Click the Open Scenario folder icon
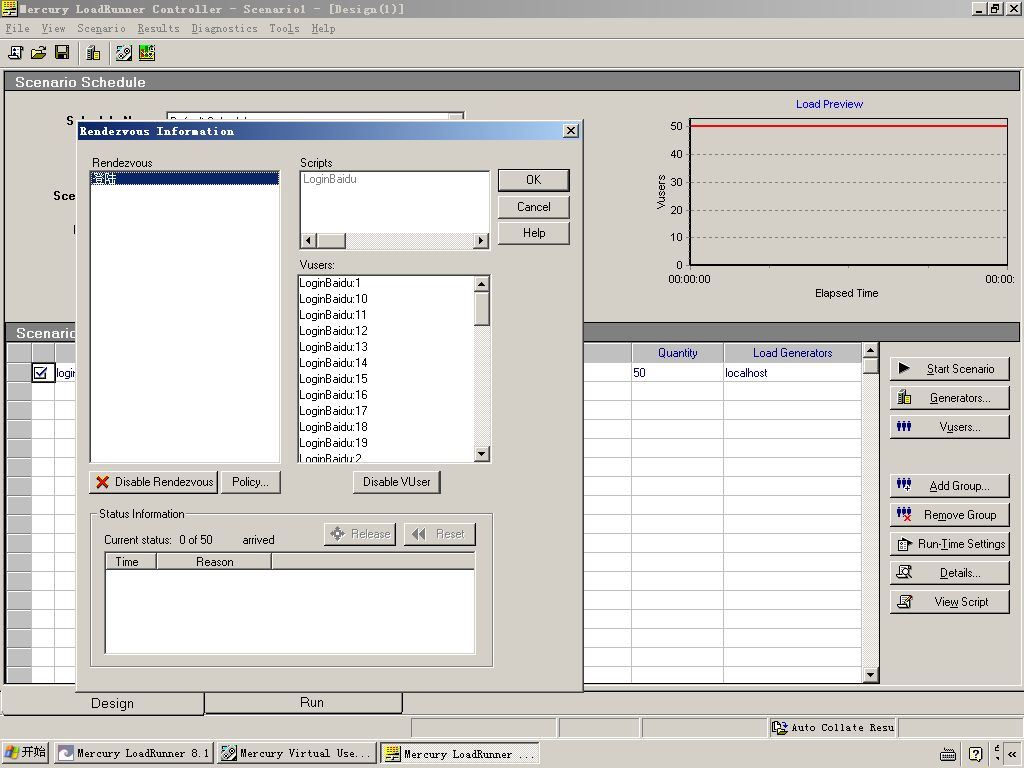This screenshot has width=1024, height=768. [x=39, y=53]
